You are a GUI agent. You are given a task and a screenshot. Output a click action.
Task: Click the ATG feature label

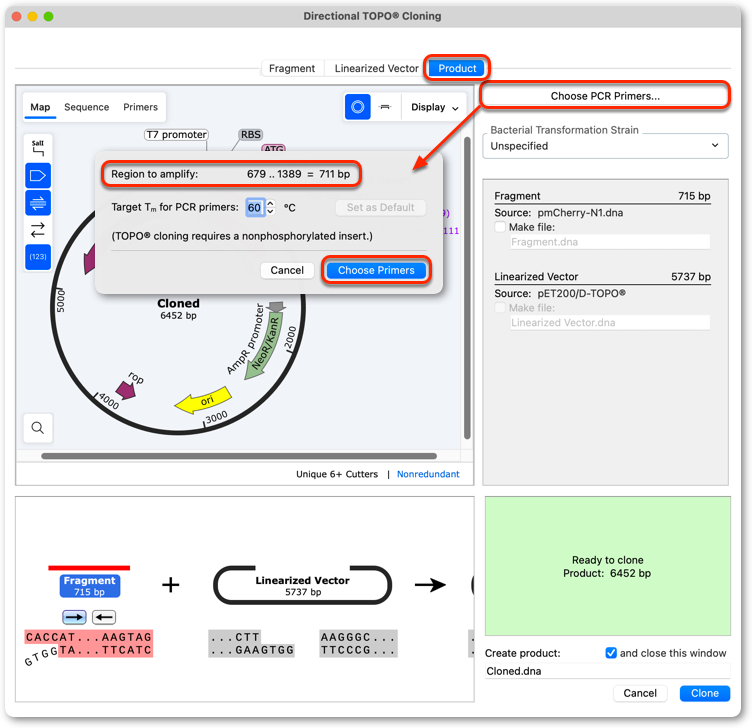(273, 148)
